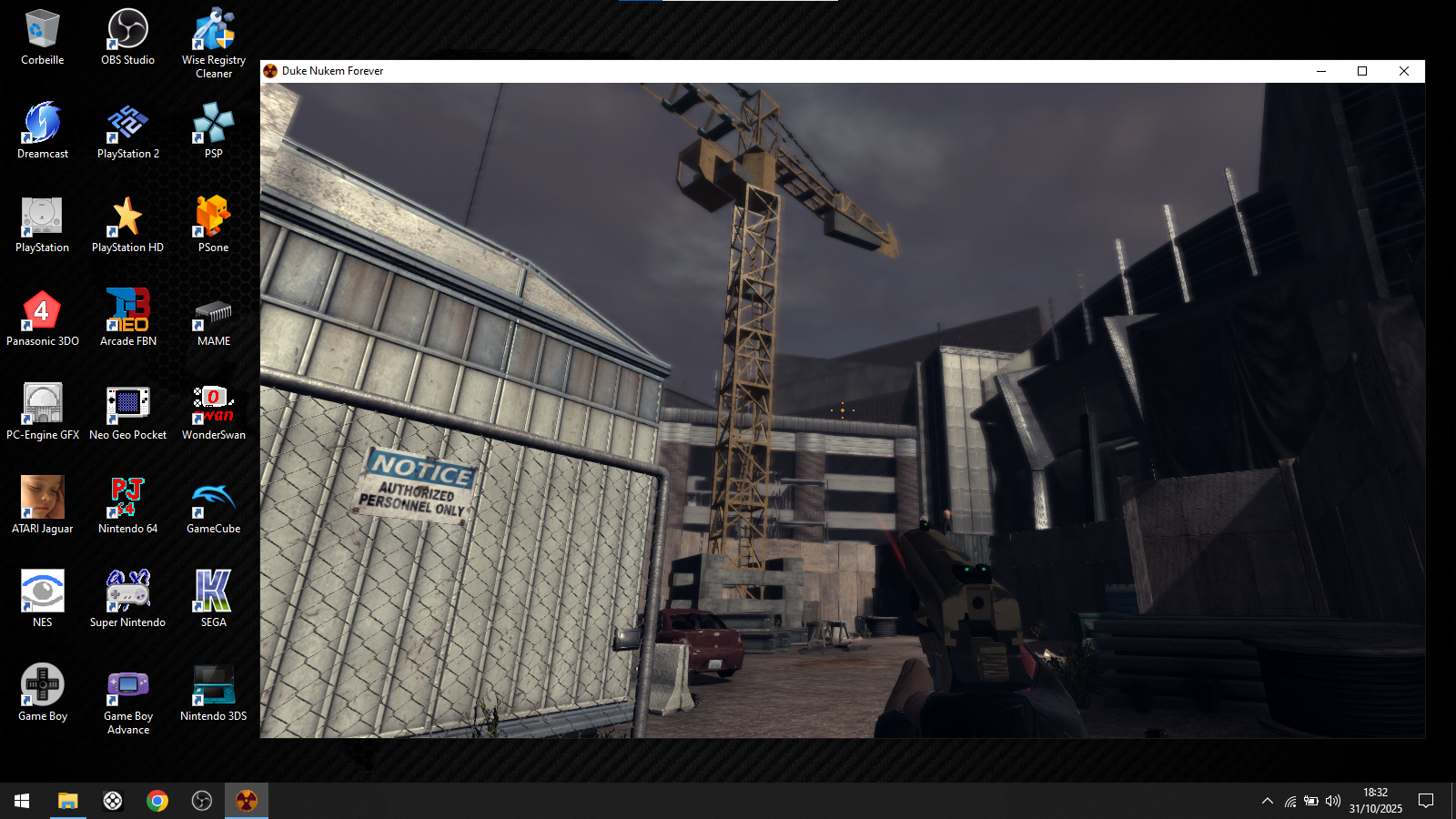Click the MAME desktop shortcut
Viewport: 1456px width, 819px height.
(213, 312)
